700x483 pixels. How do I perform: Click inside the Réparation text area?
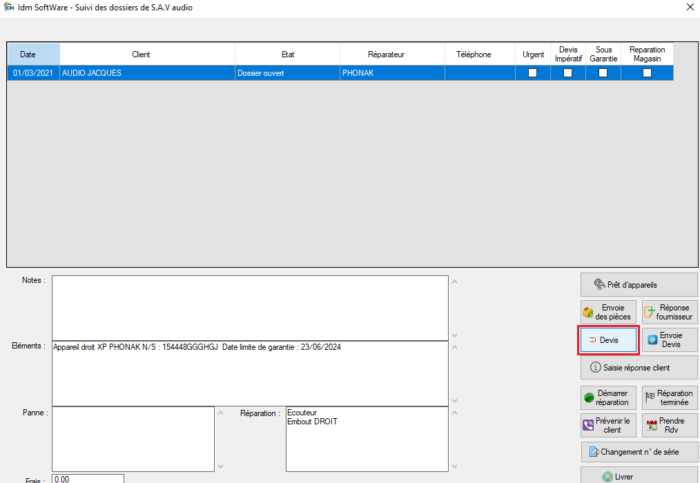click(x=367, y=439)
